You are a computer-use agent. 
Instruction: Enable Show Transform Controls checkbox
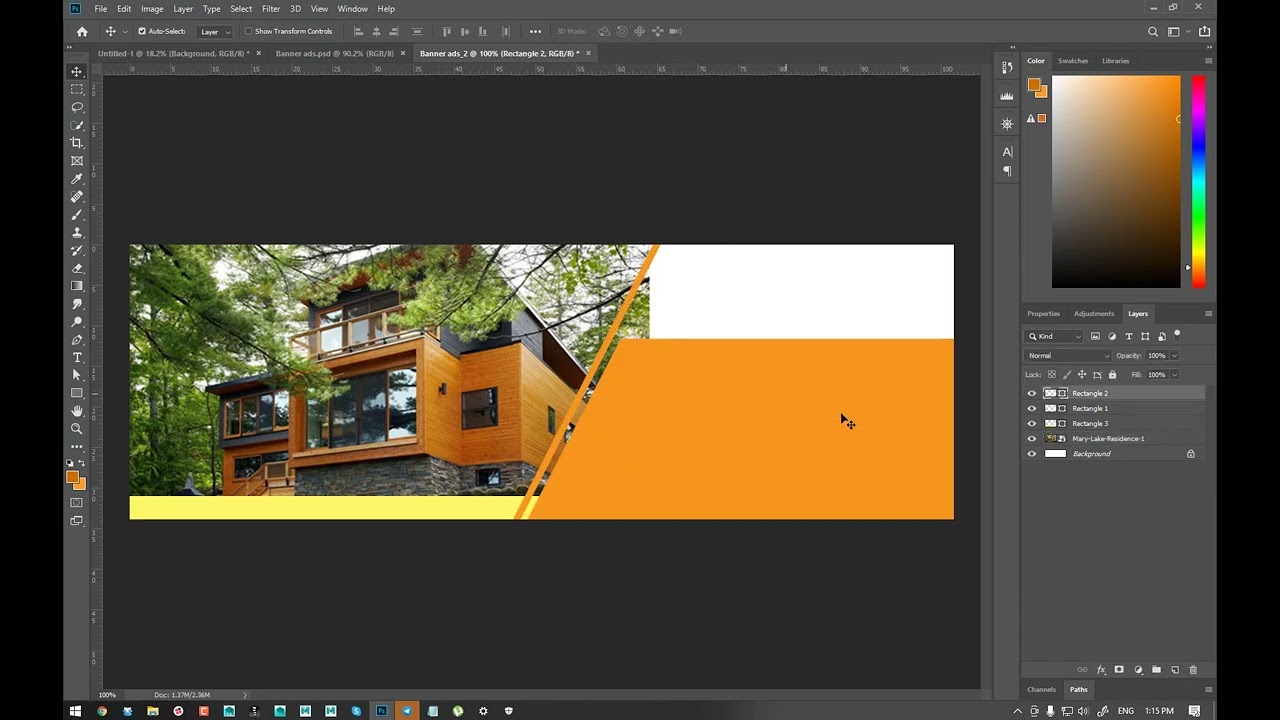click(x=249, y=31)
